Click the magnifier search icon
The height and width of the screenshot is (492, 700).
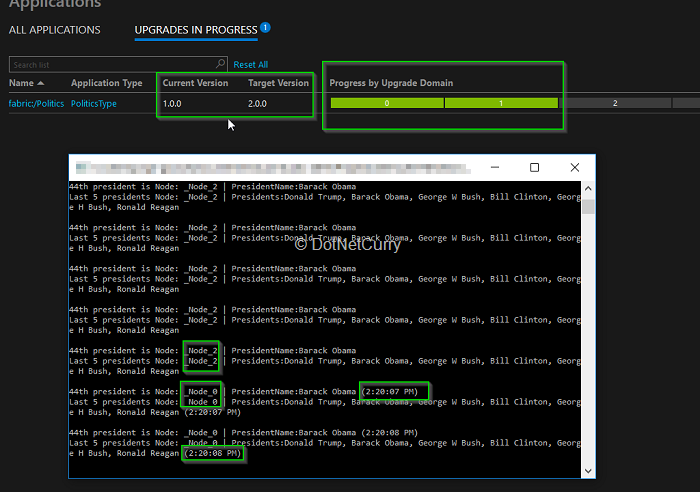pyautogui.click(x=221, y=64)
